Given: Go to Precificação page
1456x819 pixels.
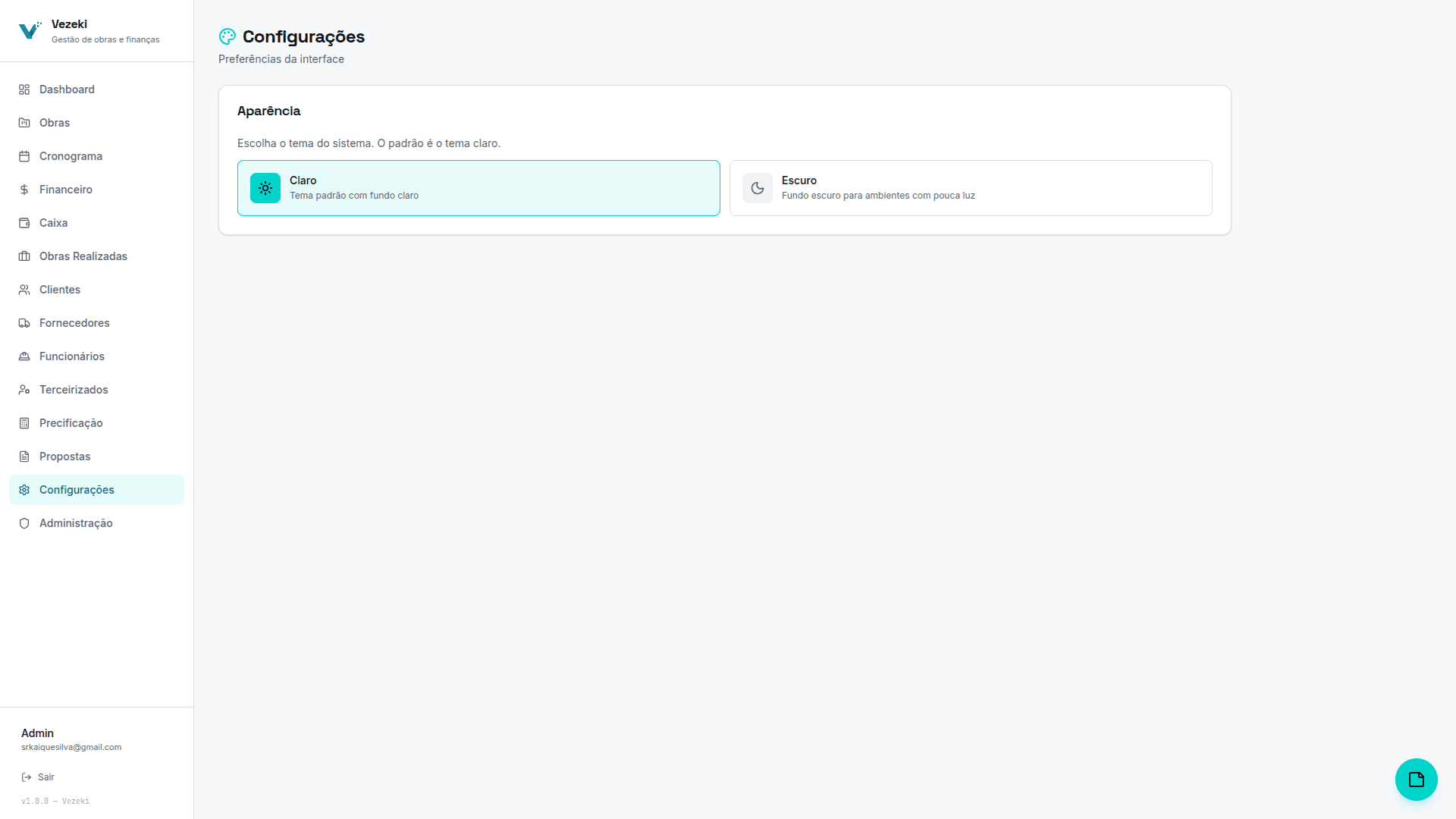Looking at the screenshot, I should (96, 423).
